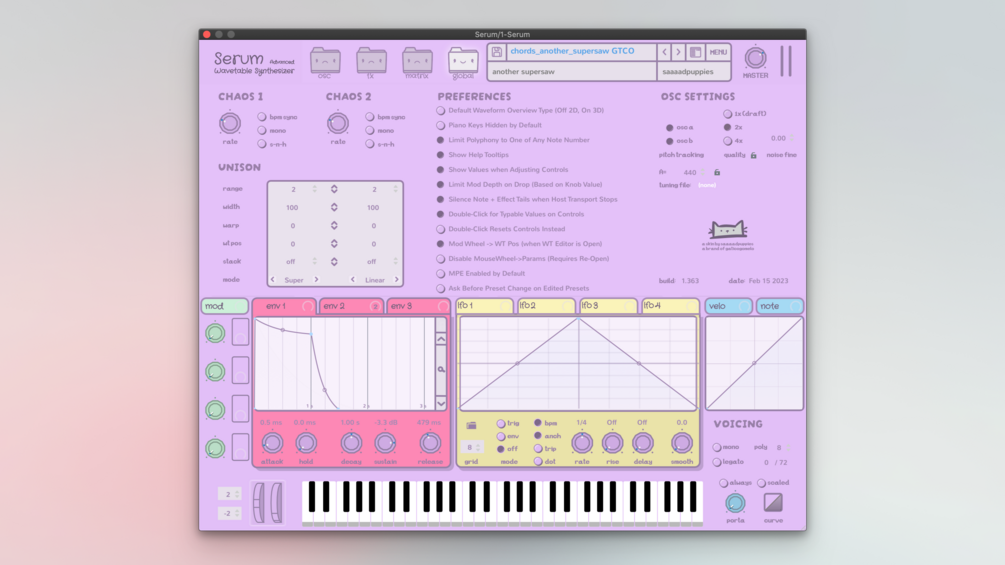Select next left unison mode (Super)
This screenshot has height=565, width=1005.
(x=316, y=280)
